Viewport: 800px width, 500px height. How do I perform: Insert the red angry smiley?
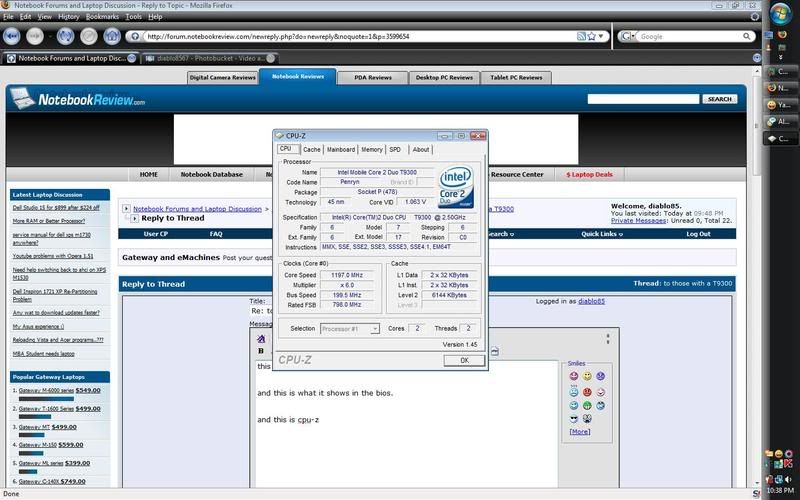587,392
